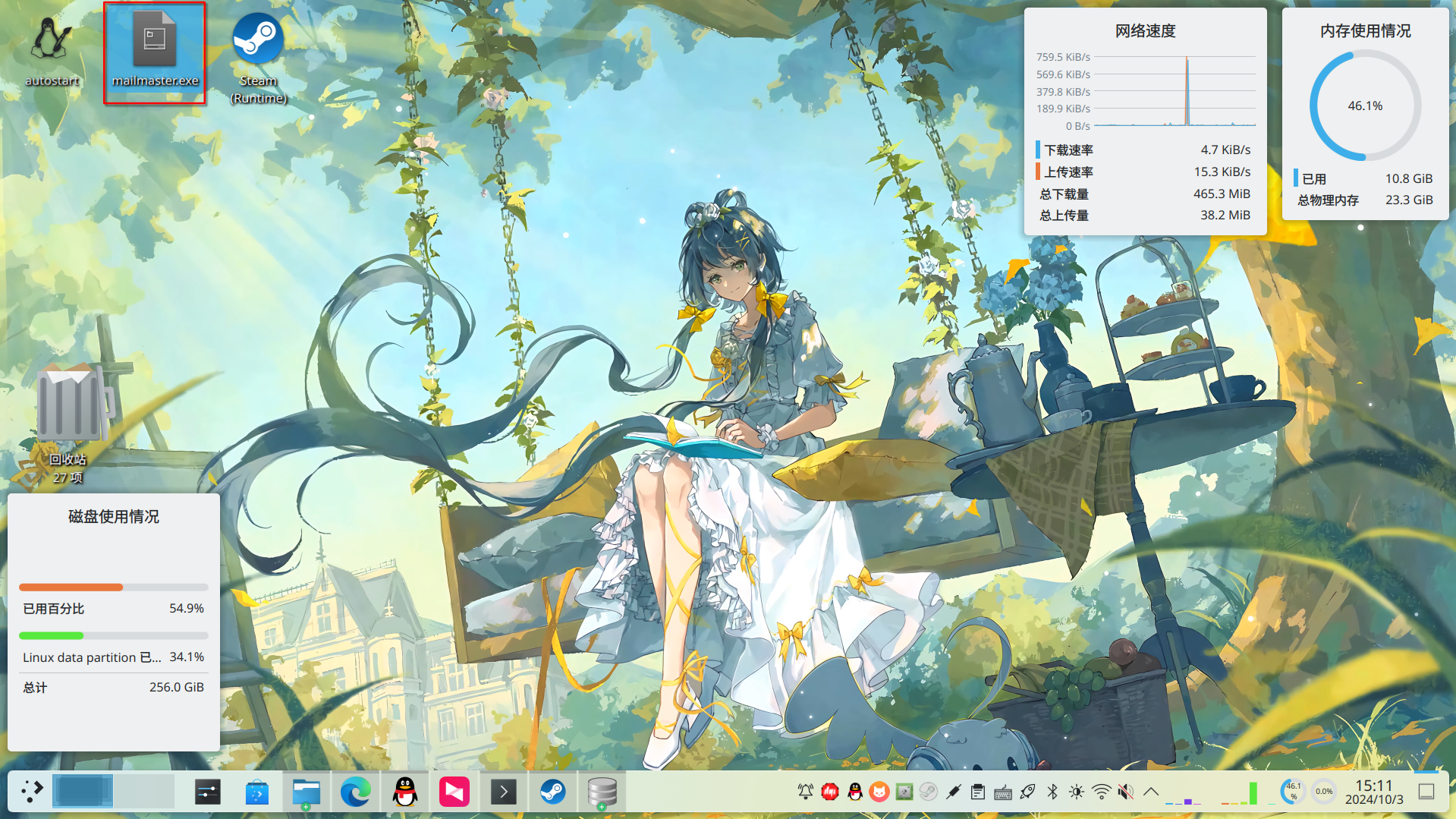Click the 46.1% memory usage ring
The width and height of the screenshot is (1456, 819).
point(1365,106)
